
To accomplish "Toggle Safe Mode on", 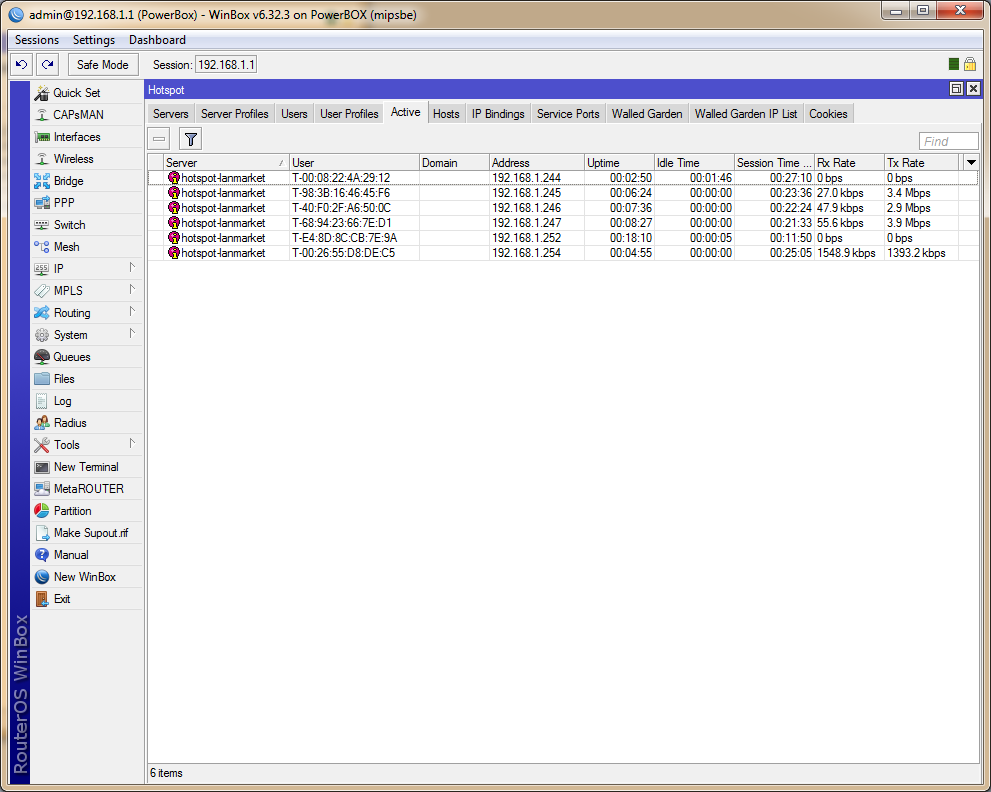I will (x=103, y=65).
